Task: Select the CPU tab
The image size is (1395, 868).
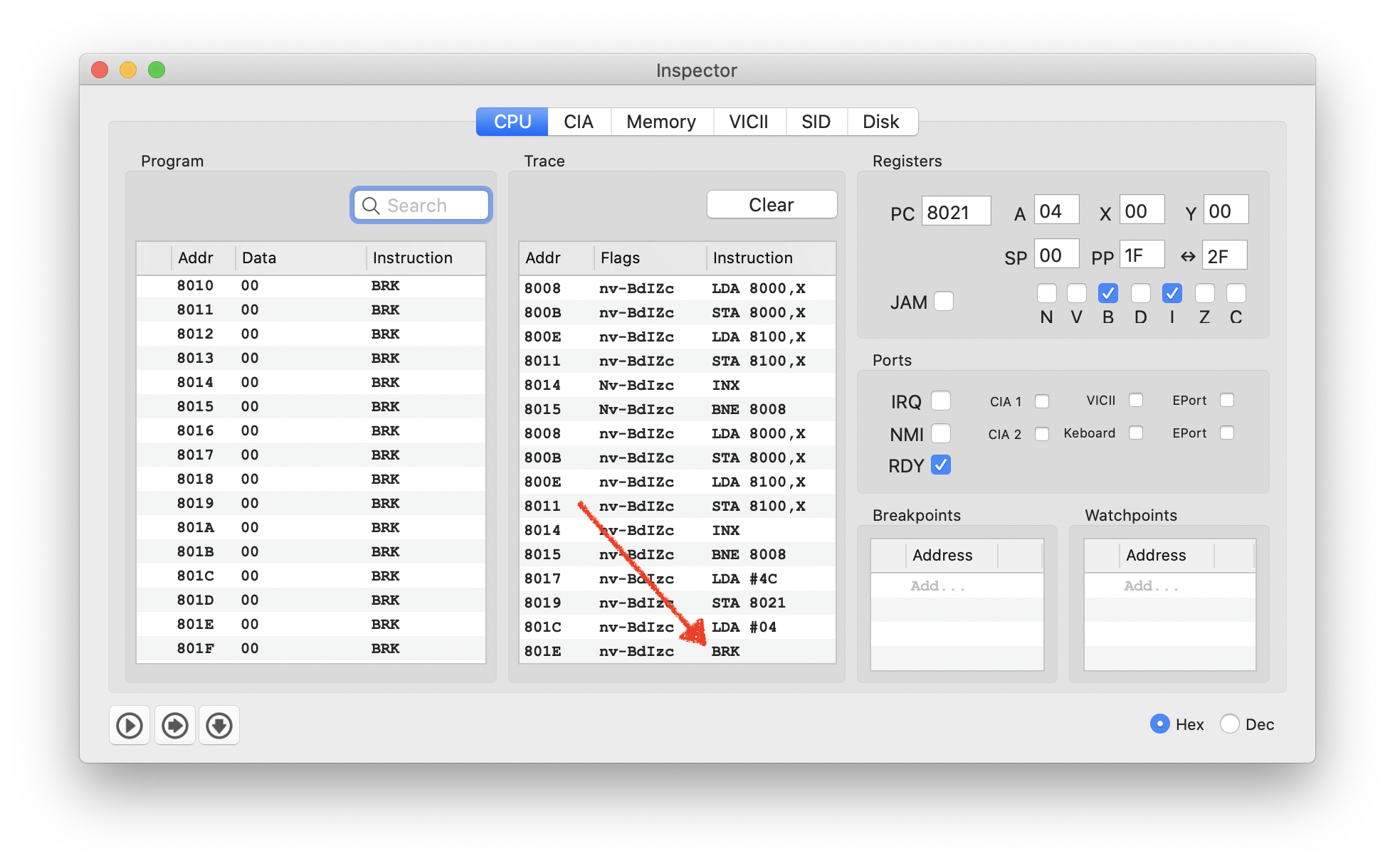Action: coord(512,122)
